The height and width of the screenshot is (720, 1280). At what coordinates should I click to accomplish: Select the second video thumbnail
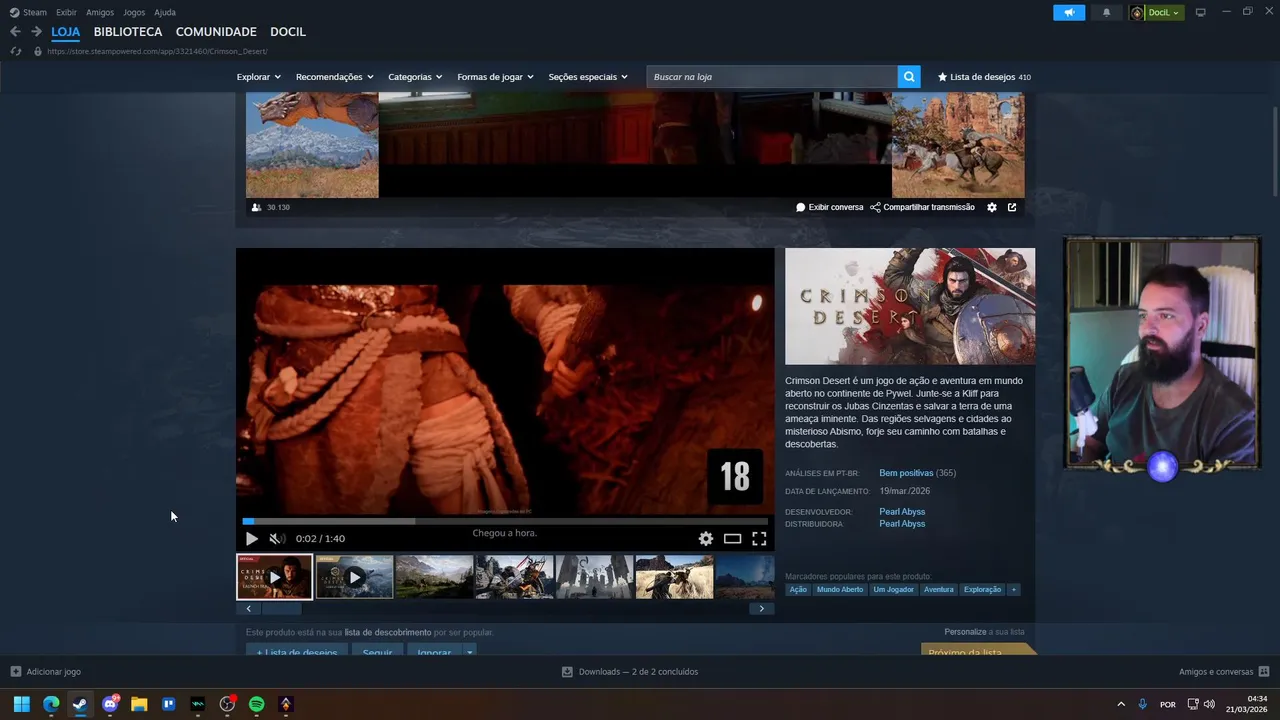(354, 577)
